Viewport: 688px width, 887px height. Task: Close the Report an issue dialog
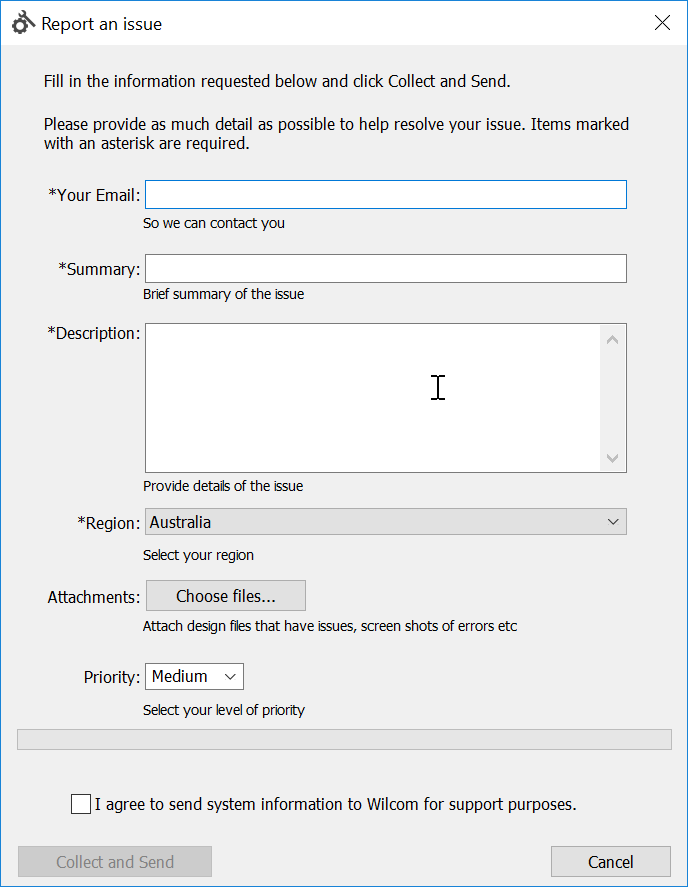coord(662,23)
